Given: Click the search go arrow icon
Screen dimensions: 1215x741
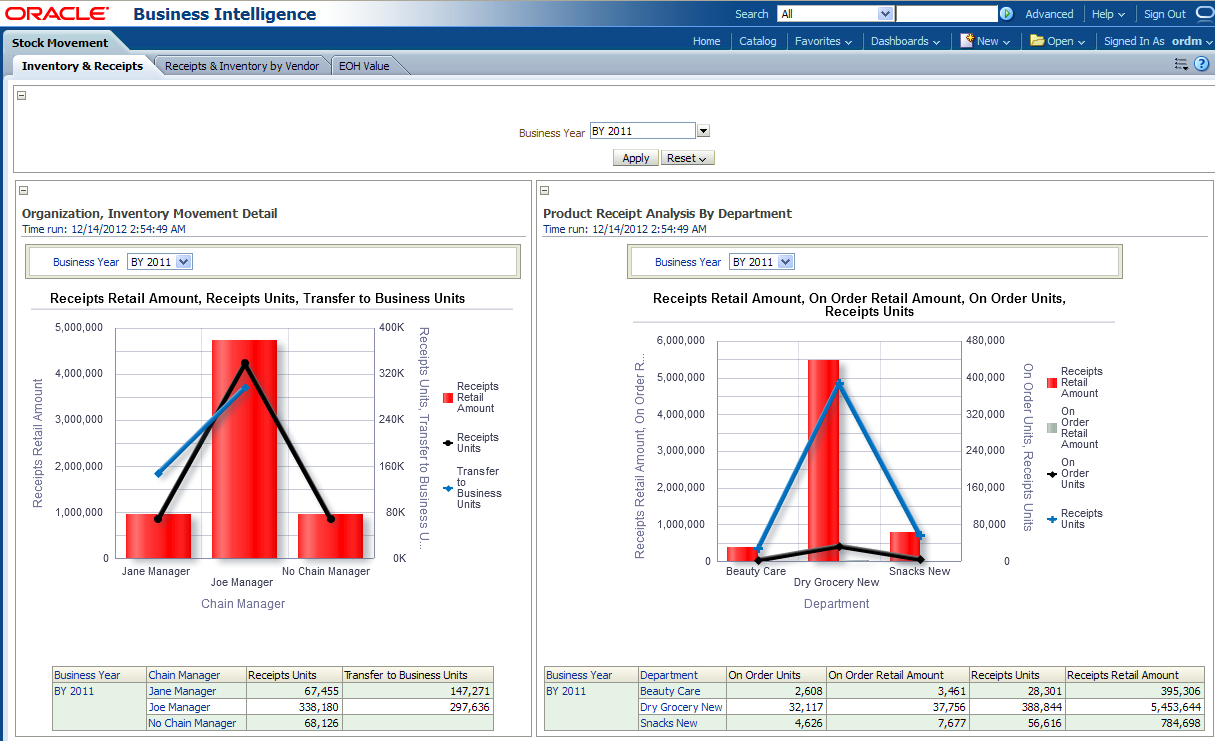Looking at the screenshot, I should coord(1006,14).
